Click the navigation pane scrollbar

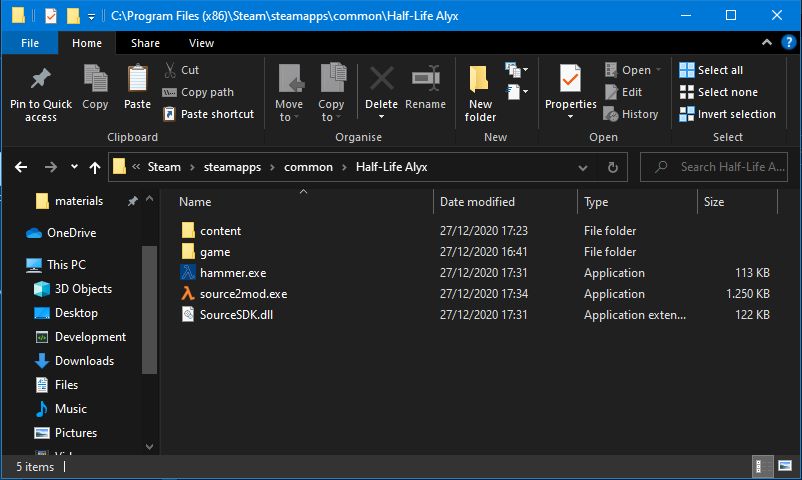point(149,310)
